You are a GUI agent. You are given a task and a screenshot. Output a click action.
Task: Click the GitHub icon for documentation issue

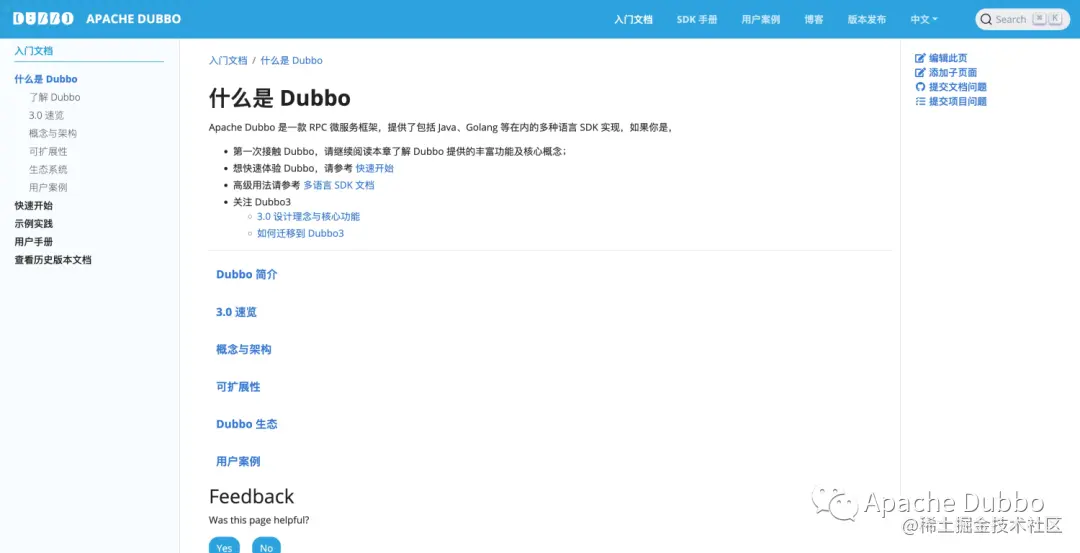click(x=920, y=87)
